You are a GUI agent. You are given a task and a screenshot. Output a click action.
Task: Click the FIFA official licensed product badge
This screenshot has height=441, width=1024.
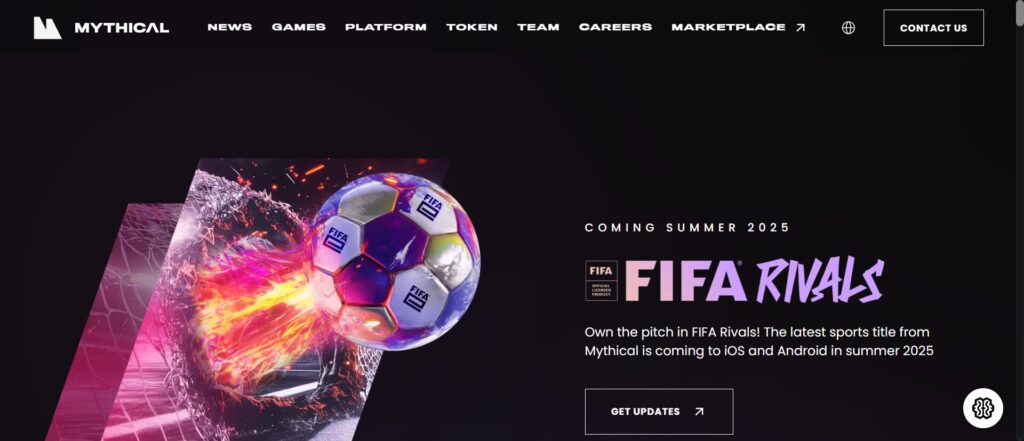click(x=601, y=280)
